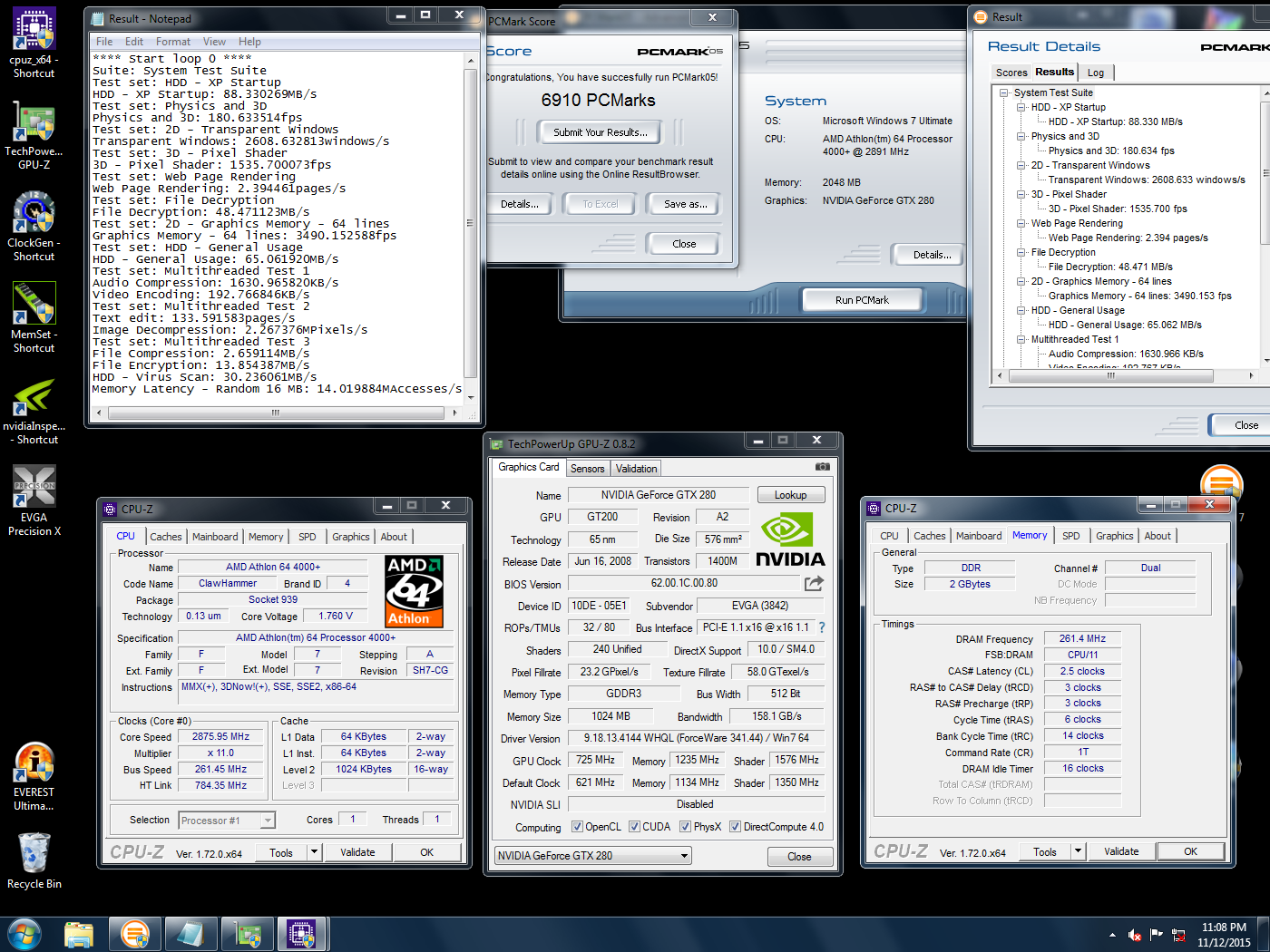This screenshot has width=1270, height=952.
Task: Open Notepad's File menu
Action: click(x=104, y=42)
